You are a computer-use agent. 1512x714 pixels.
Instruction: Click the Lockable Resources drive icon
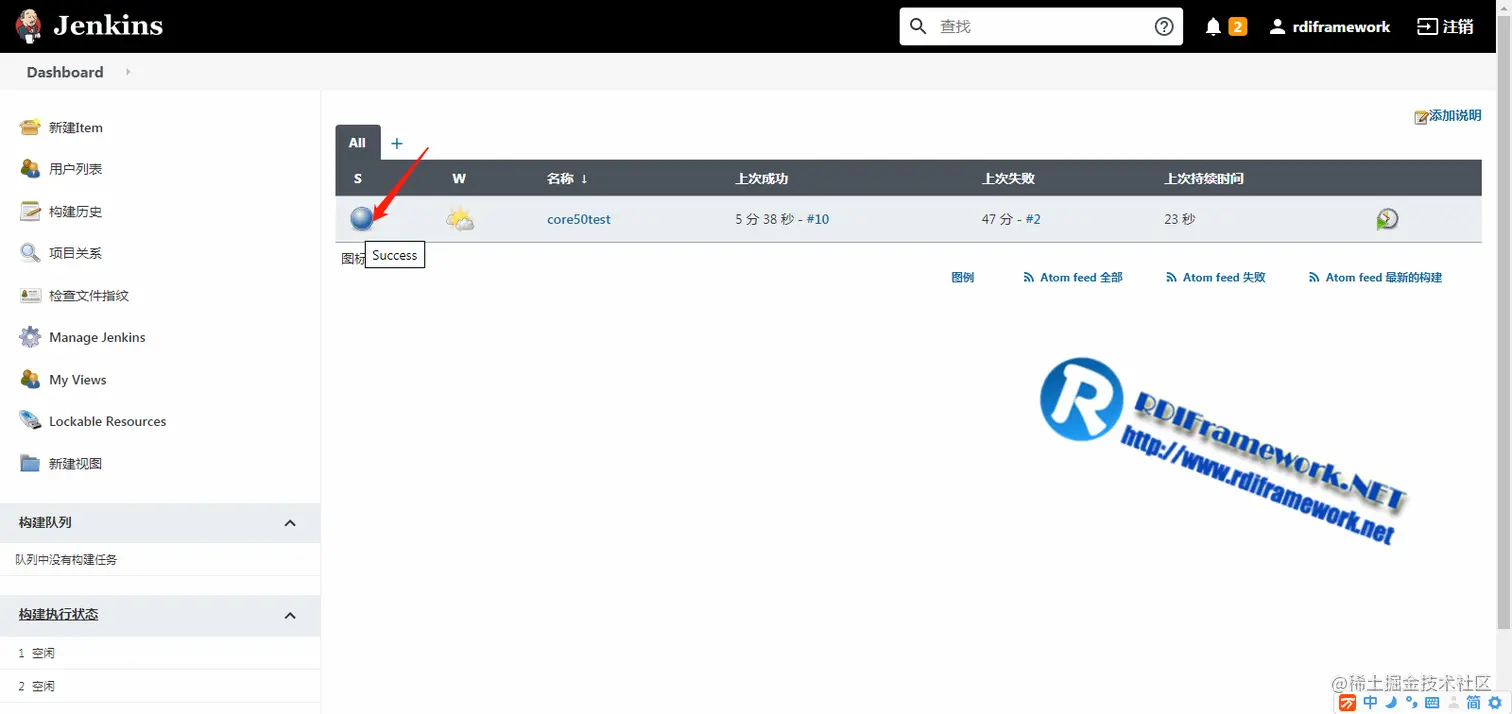[x=30, y=421]
